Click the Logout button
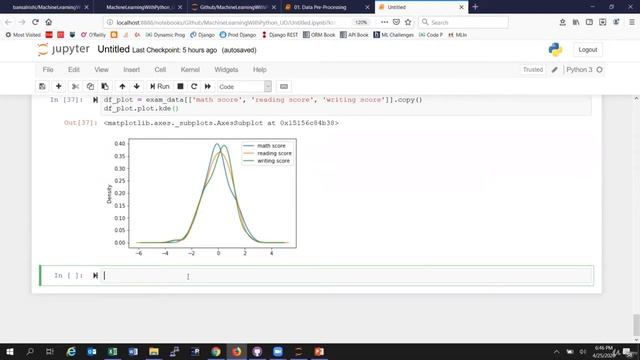Viewport: 640px width, 360px height. pyautogui.click(x=588, y=50)
